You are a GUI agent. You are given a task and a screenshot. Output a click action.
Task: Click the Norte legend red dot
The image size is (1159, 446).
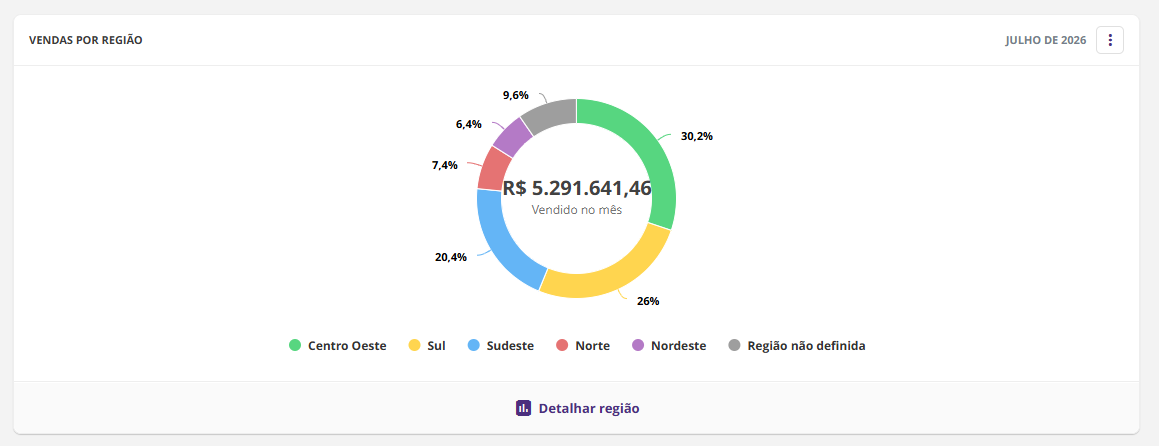coord(562,345)
